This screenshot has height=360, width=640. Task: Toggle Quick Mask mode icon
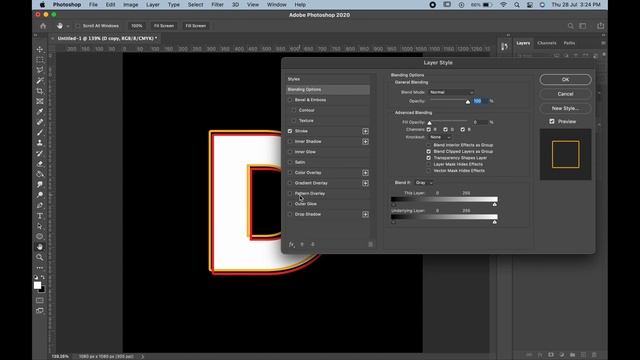40,300
